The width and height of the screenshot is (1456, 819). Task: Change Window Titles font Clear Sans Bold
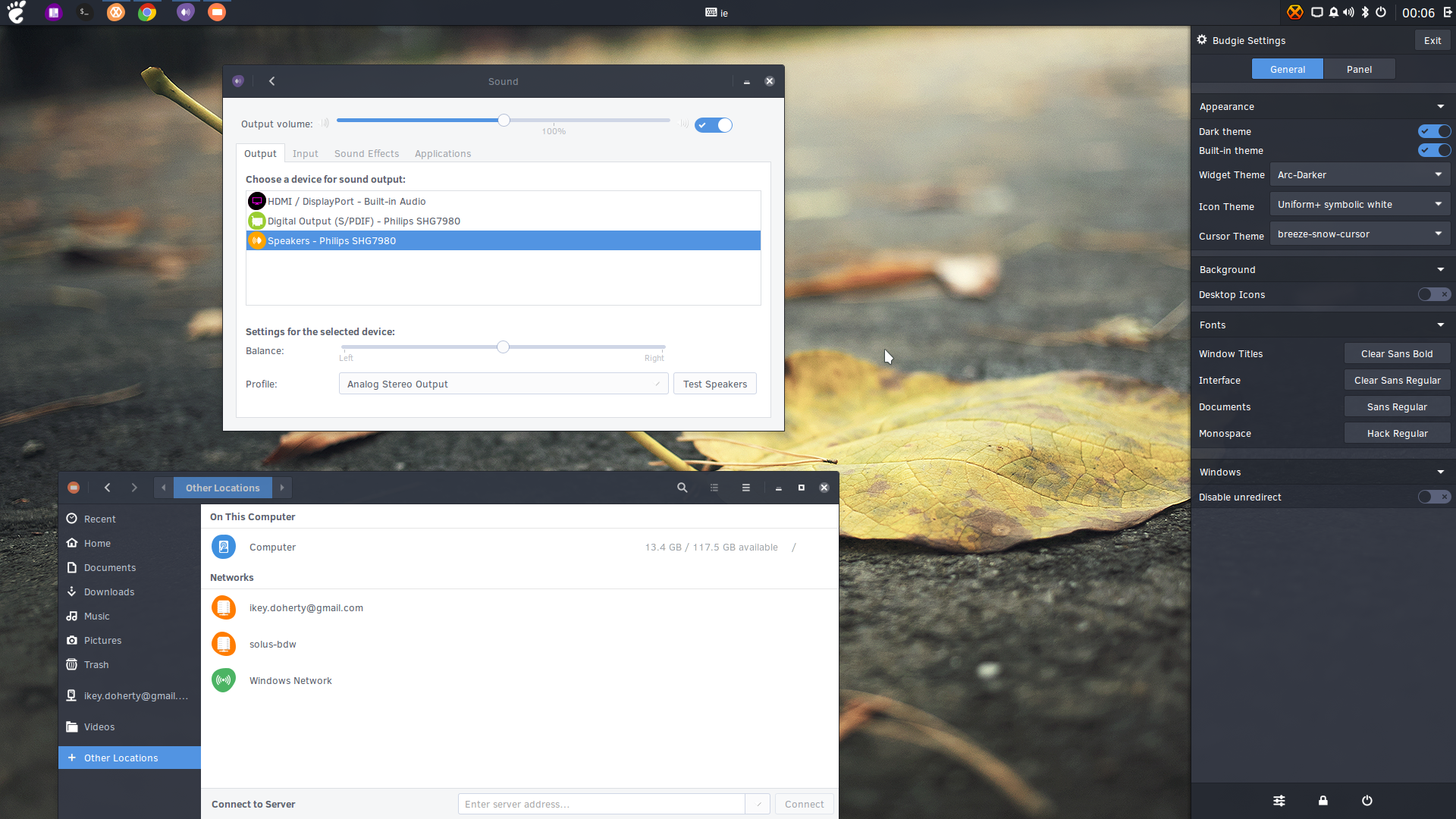(x=1397, y=353)
